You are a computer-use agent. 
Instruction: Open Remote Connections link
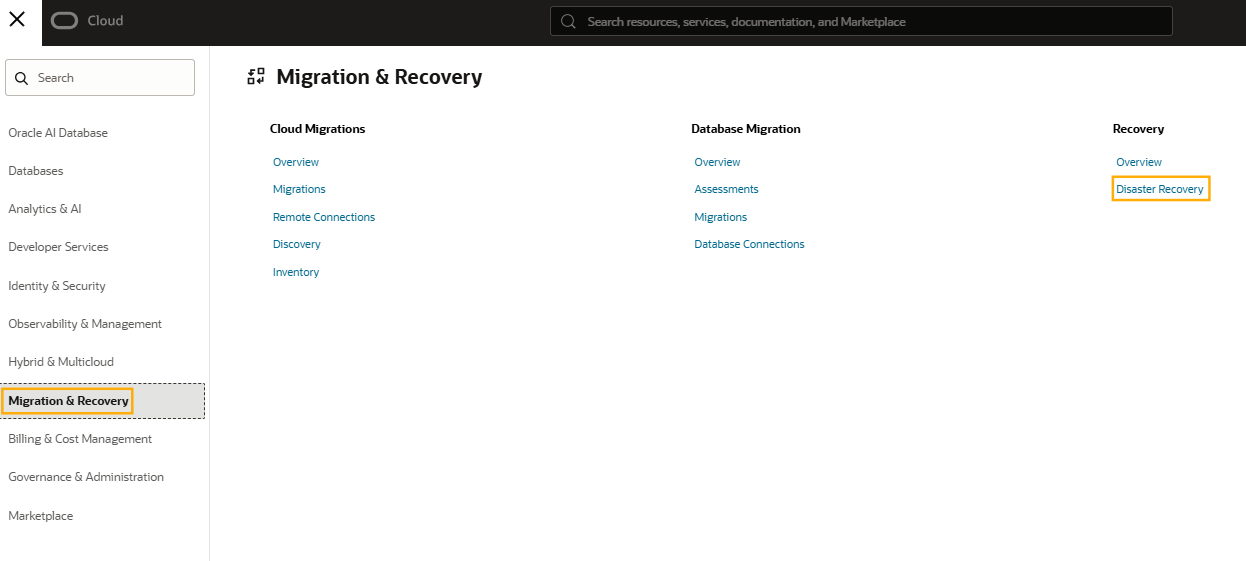click(324, 217)
